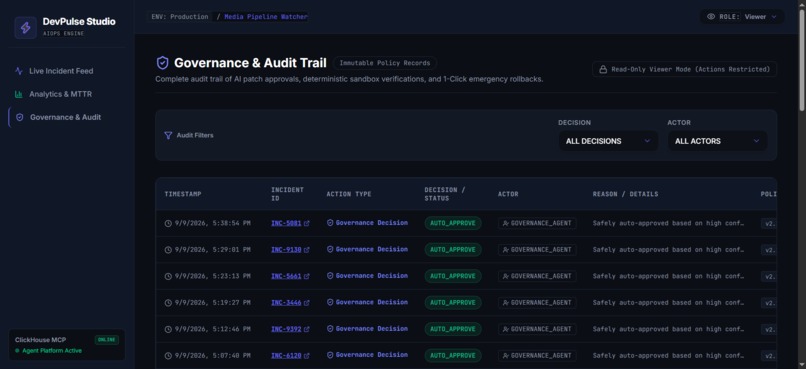Click the AUTO_APPROVE badge in INC-5661 row

[x=453, y=276]
